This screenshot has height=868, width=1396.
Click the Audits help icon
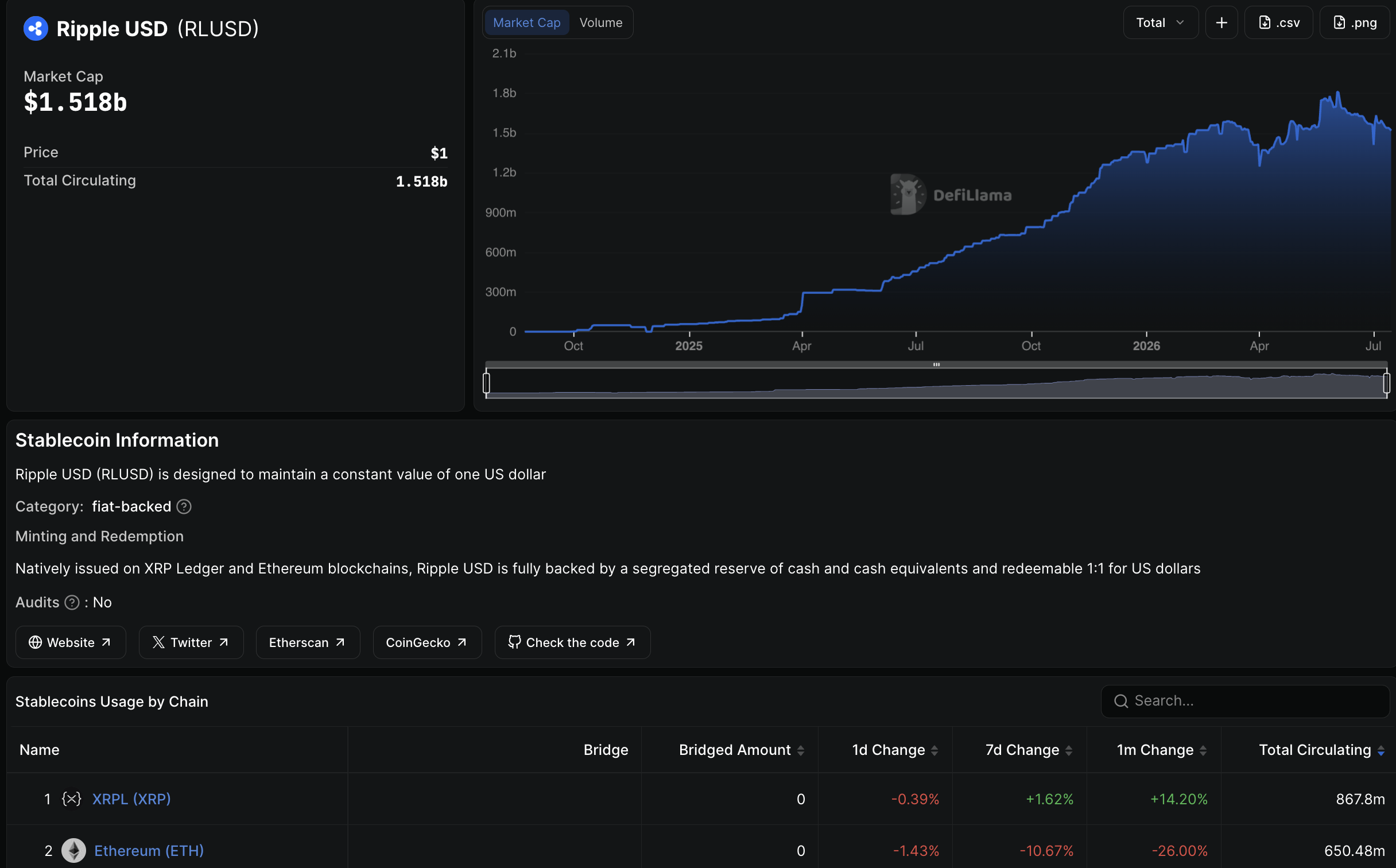tap(72, 602)
